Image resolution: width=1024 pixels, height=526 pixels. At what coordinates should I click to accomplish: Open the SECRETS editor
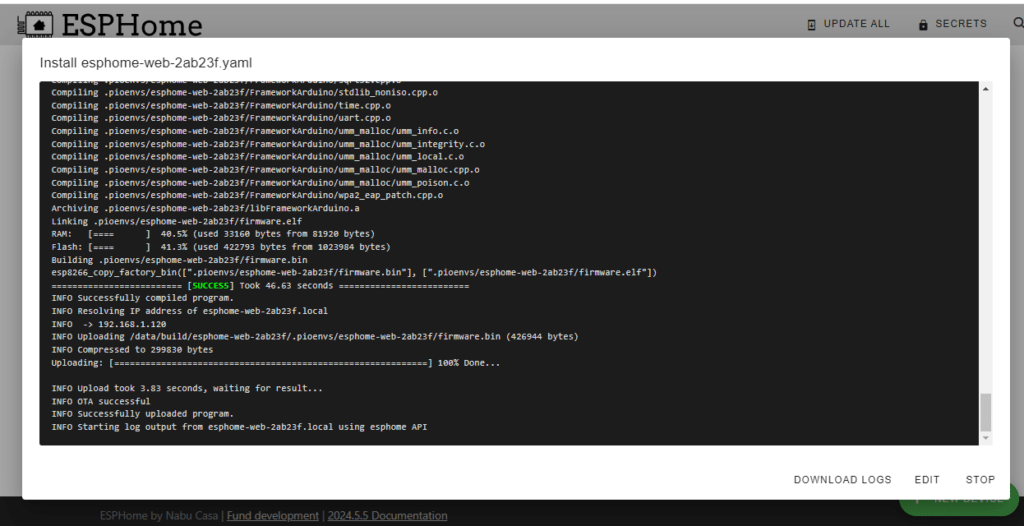[952, 24]
